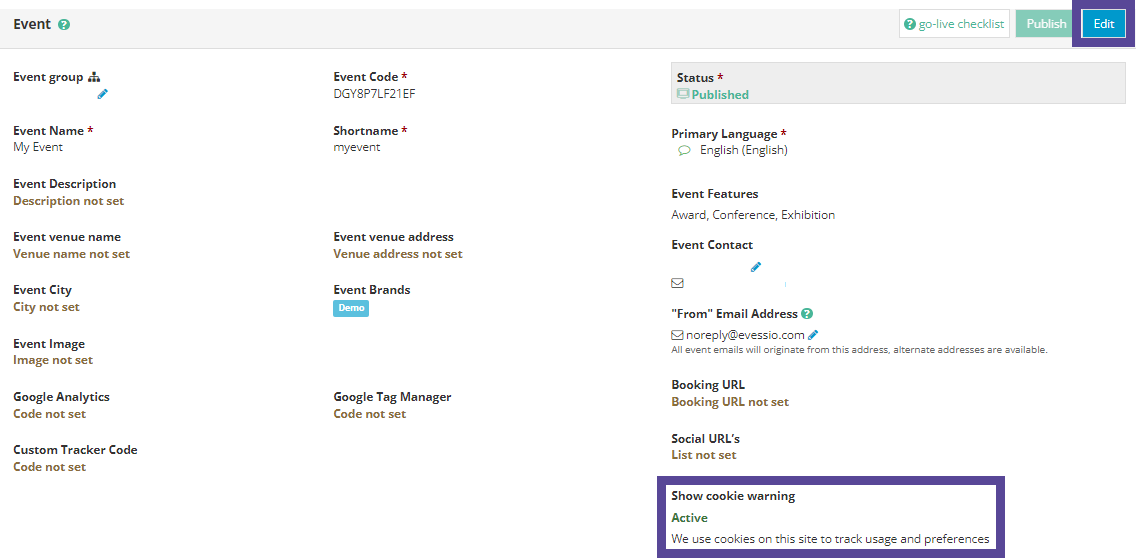Image resolution: width=1136 pixels, height=558 pixels.
Task: Click the Event Brands label
Action: 372,290
